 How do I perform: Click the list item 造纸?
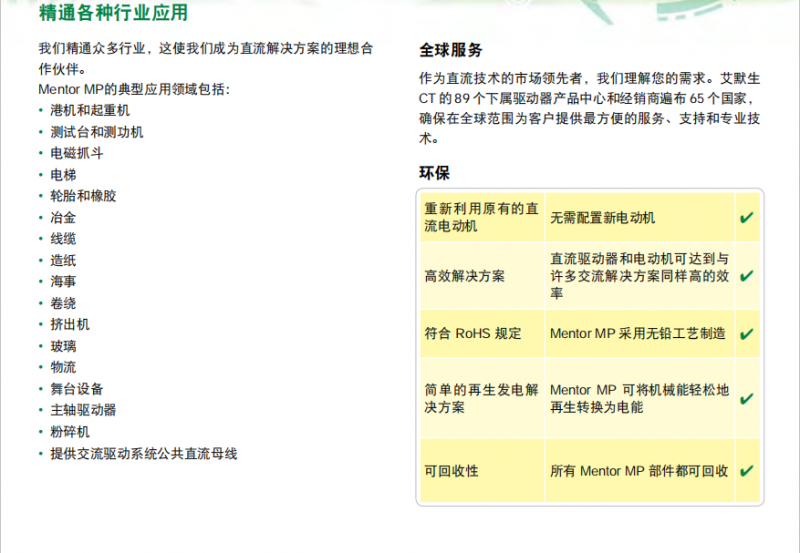coord(63,261)
